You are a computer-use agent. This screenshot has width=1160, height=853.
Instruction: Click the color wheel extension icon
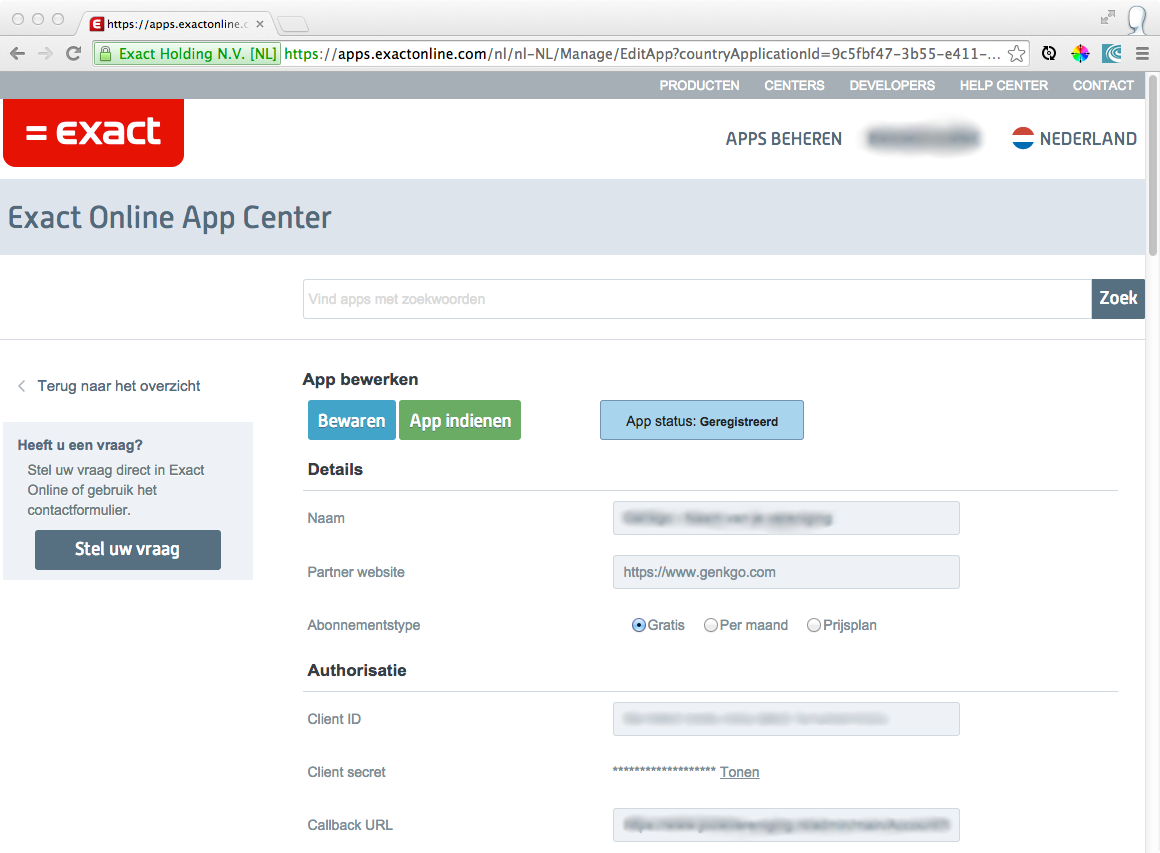point(1080,53)
